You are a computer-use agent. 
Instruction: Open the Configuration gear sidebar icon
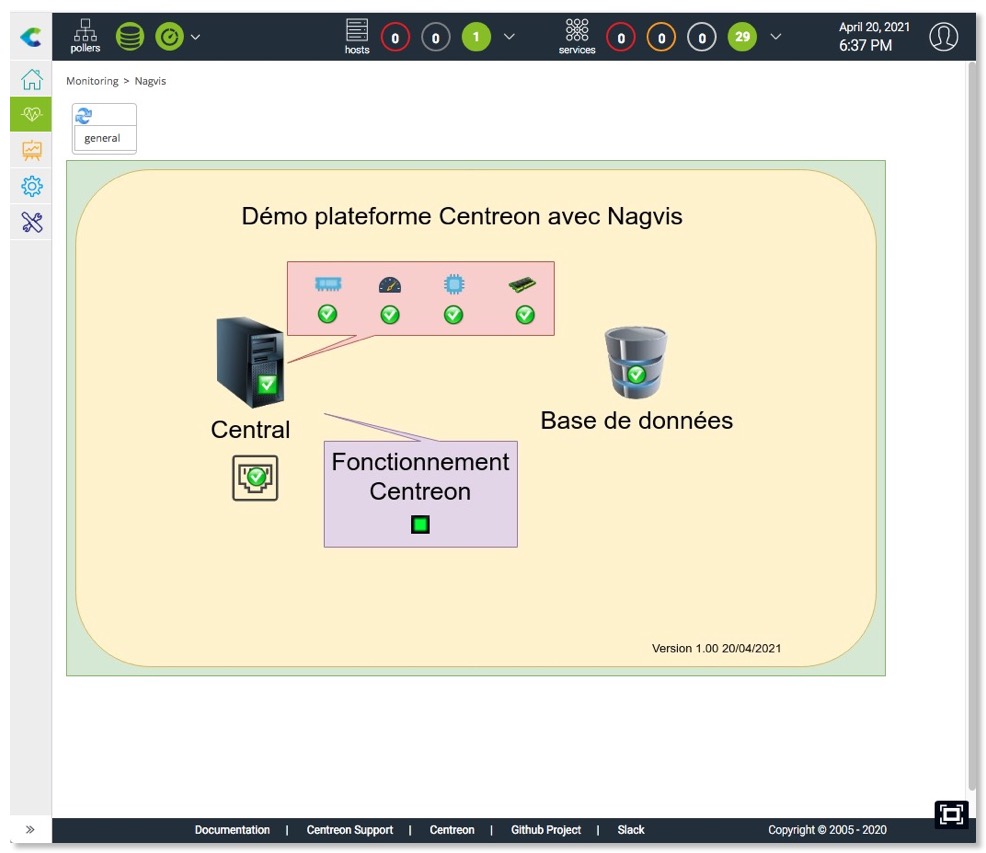[x=30, y=188]
